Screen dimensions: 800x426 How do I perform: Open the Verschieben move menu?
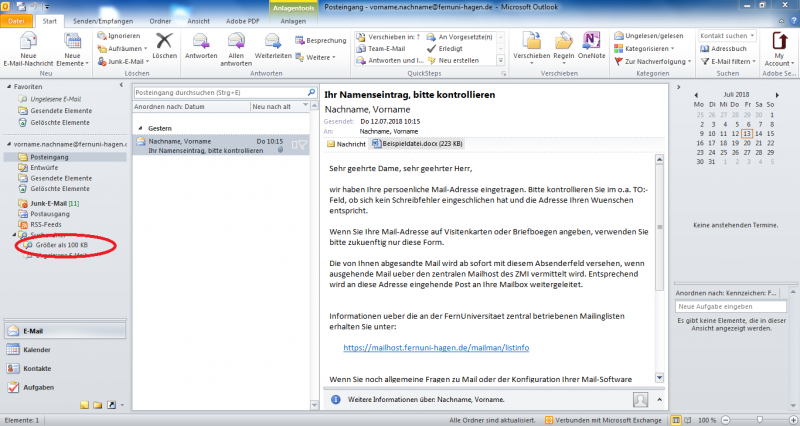[x=532, y=47]
